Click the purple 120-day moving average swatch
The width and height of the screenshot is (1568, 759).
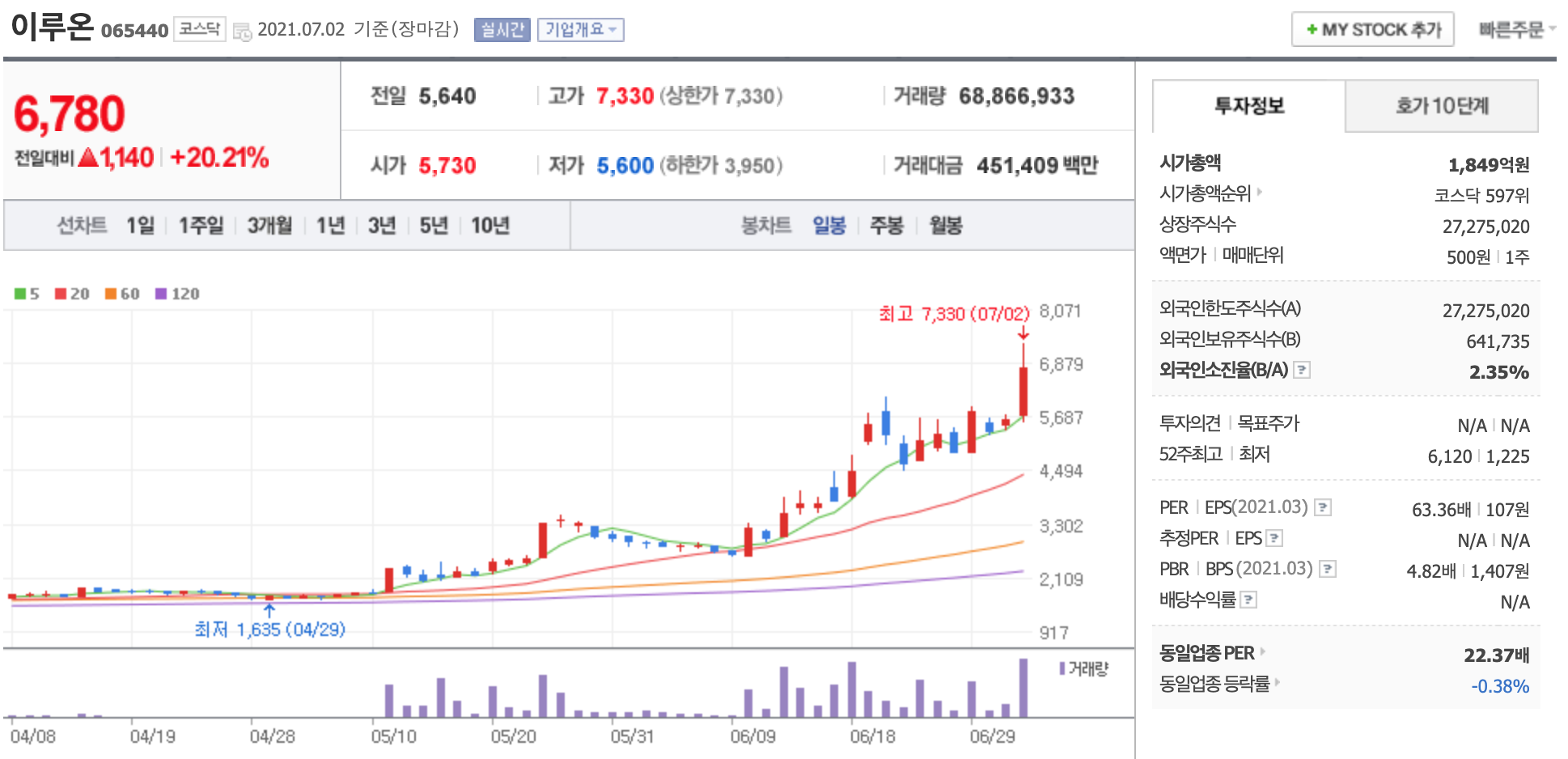point(161,293)
